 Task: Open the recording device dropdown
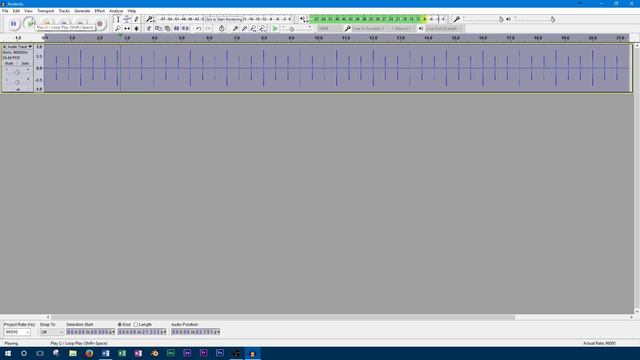coord(369,29)
